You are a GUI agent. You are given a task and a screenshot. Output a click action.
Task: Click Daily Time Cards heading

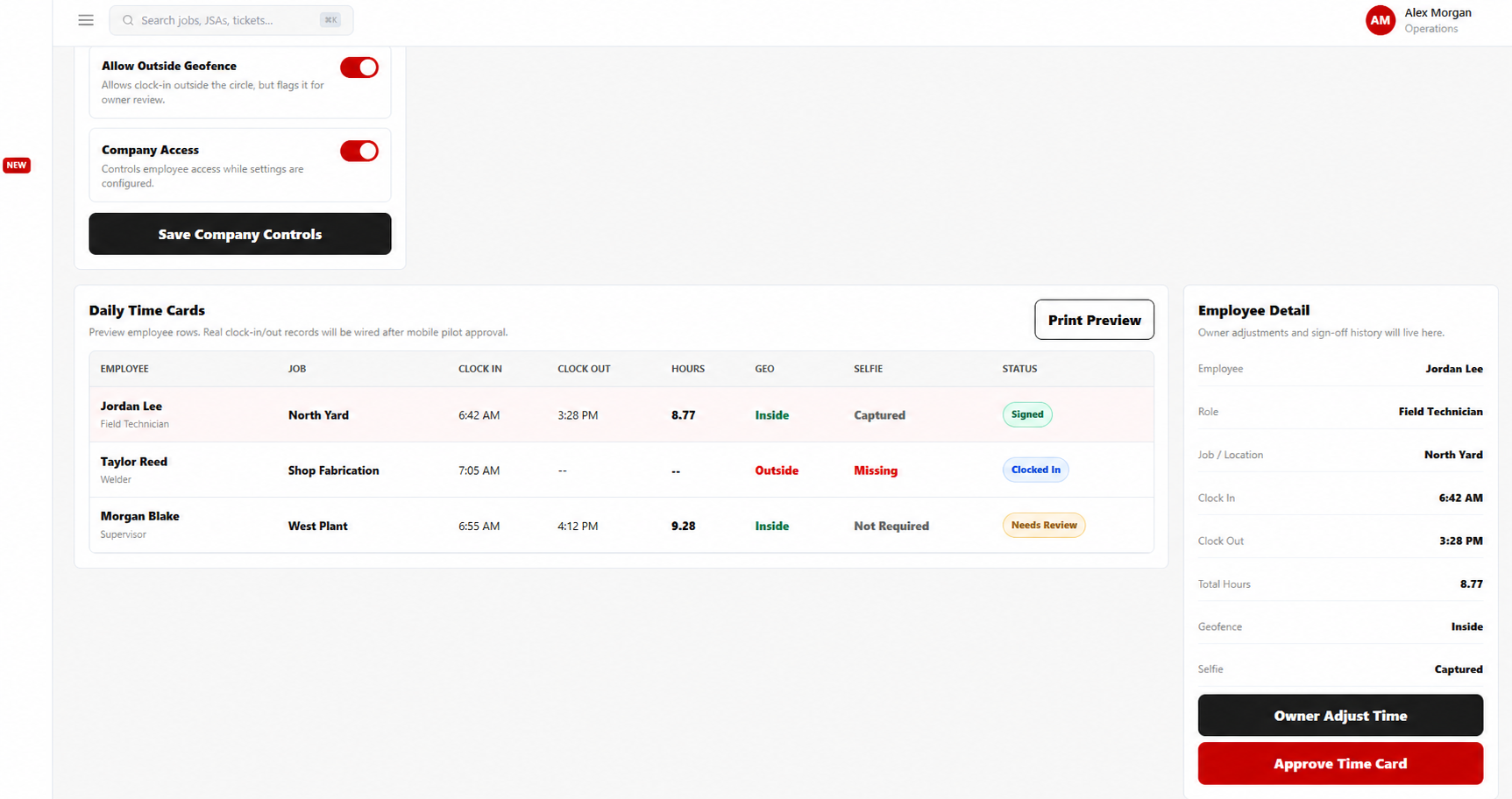146,310
